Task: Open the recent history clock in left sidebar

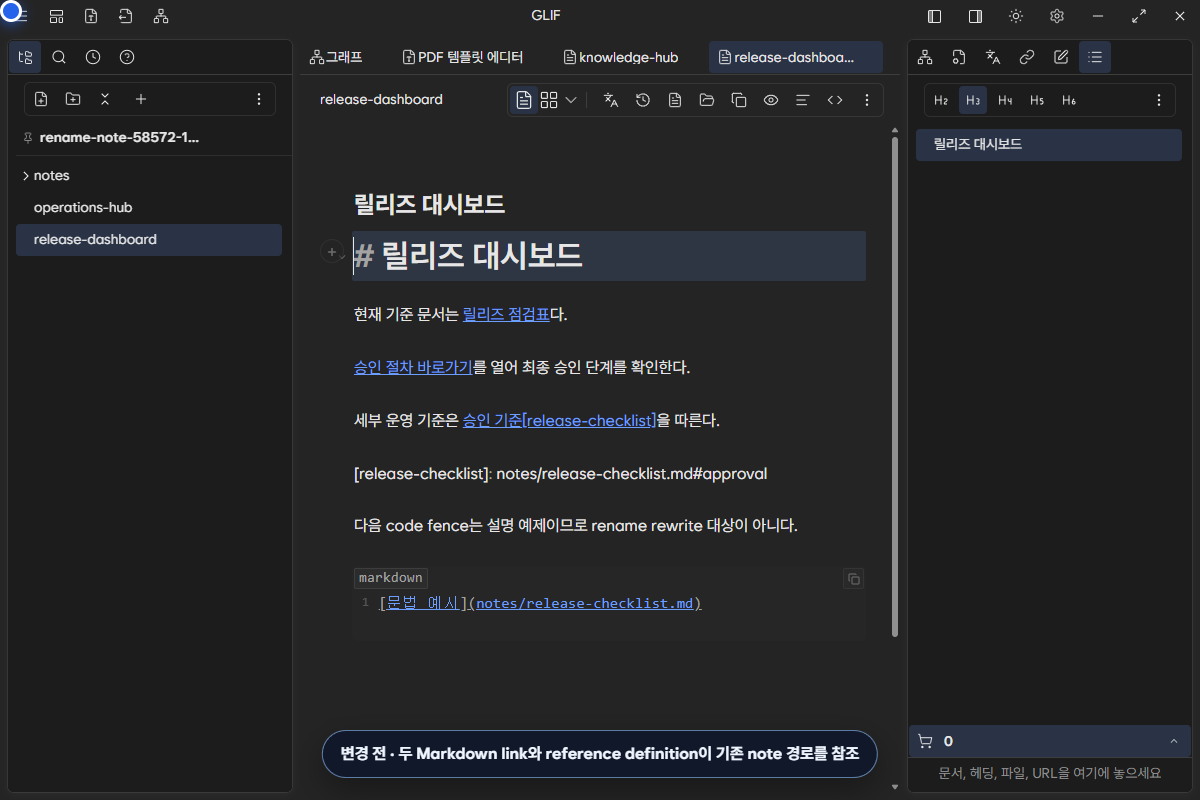Action: pyautogui.click(x=93, y=57)
